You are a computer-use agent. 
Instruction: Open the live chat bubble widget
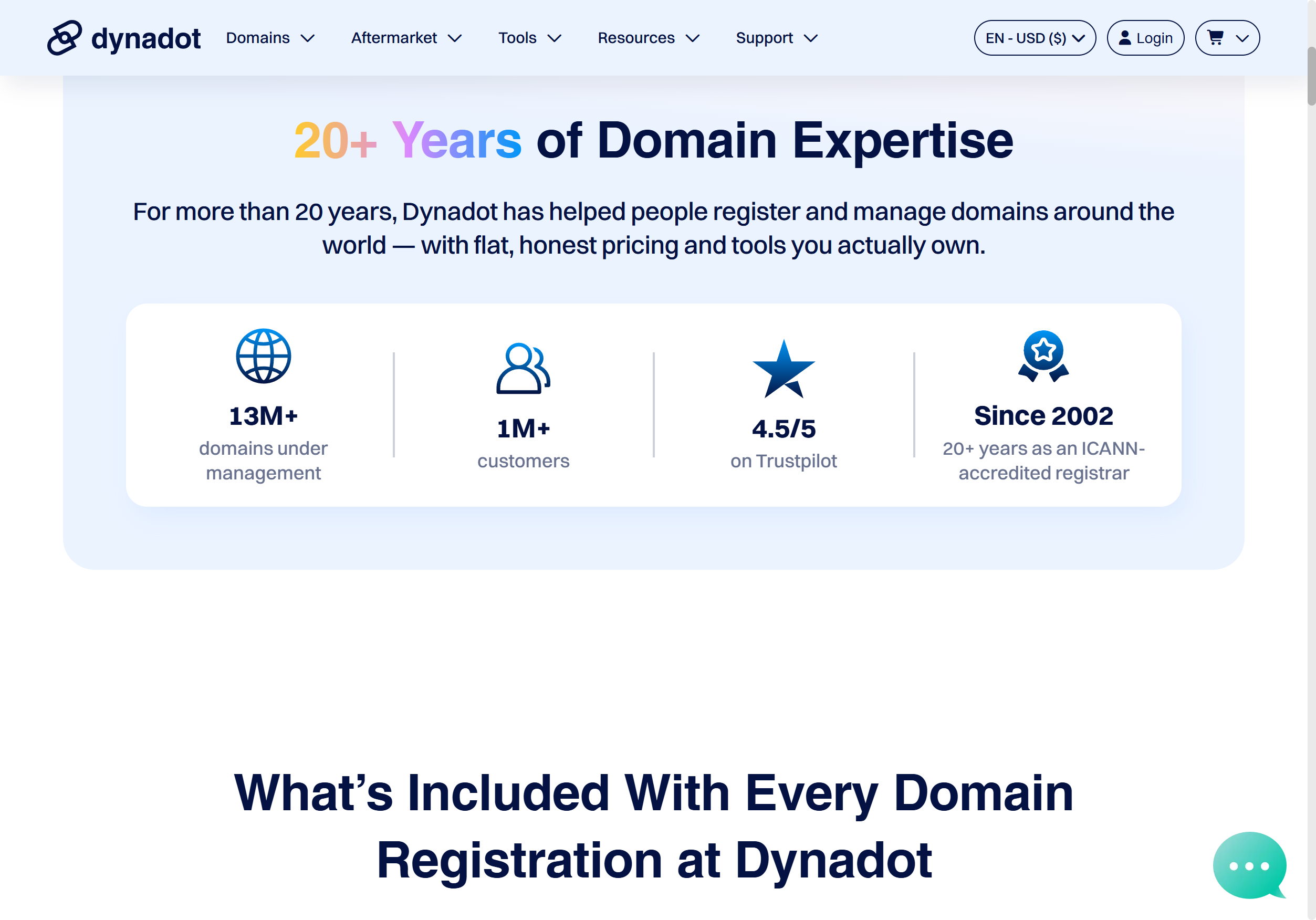click(1249, 865)
